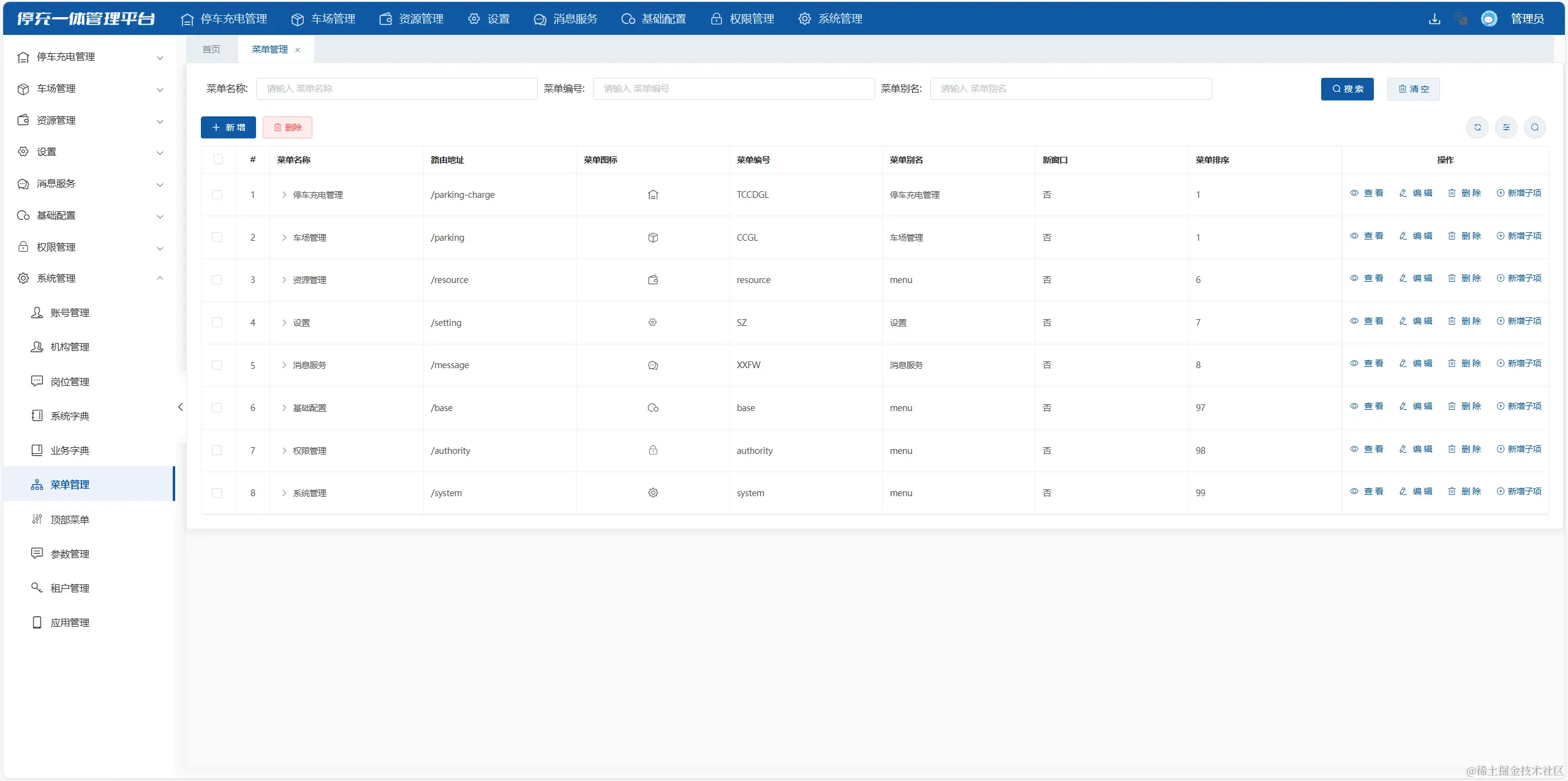This screenshot has height=781, width=1568.
Task: Collapse sidebar with the left arrow handle
Action: tap(180, 407)
